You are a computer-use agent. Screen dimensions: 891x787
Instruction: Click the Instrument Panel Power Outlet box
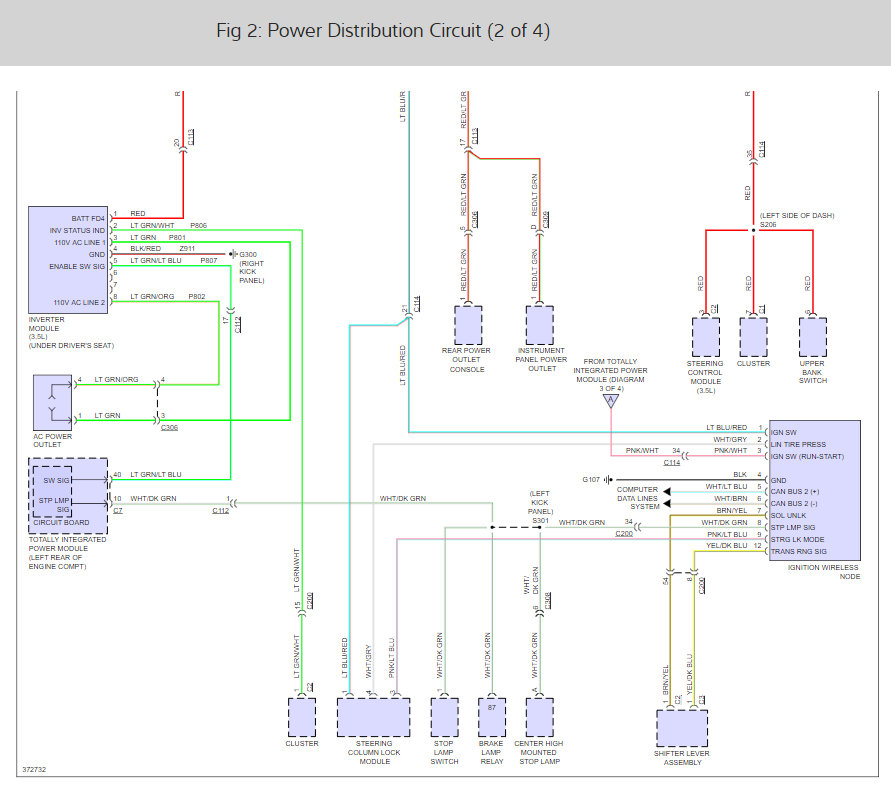540,325
